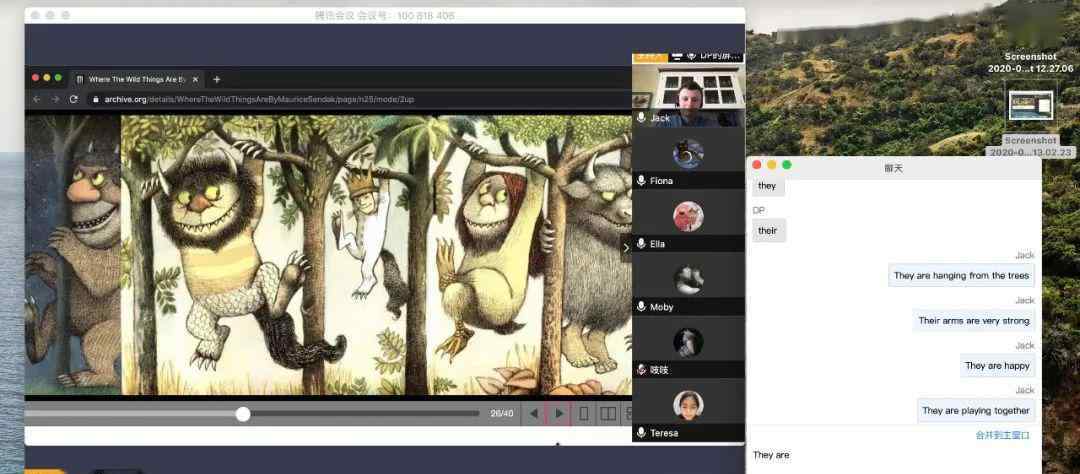Click the Fiona name label
The height and width of the screenshot is (474, 1080).
(x=661, y=181)
